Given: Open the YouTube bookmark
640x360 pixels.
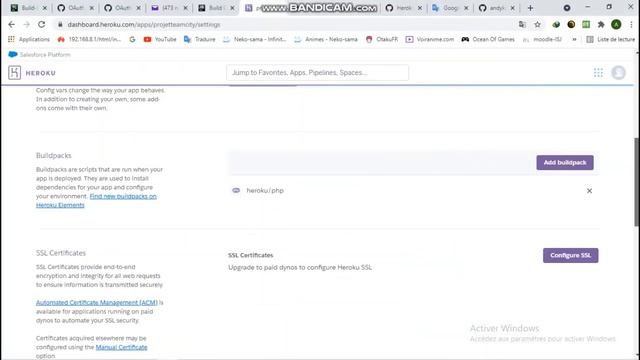Looking at the screenshot, I should coord(160,39).
